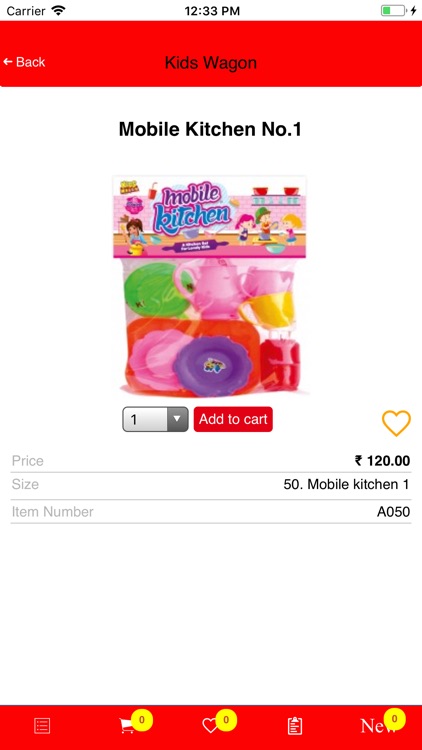Open the quantity dropdown arrow
The image size is (422, 750).
[x=178, y=419]
